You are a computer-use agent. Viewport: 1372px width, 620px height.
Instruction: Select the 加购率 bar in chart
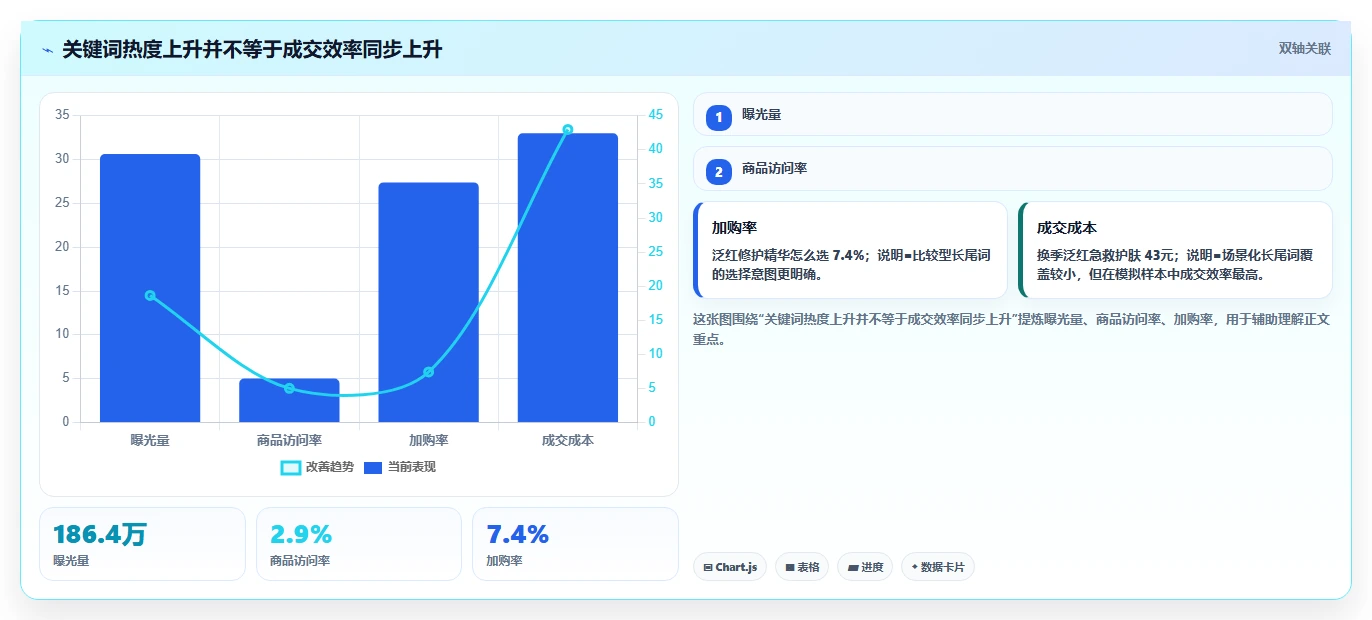(428, 302)
